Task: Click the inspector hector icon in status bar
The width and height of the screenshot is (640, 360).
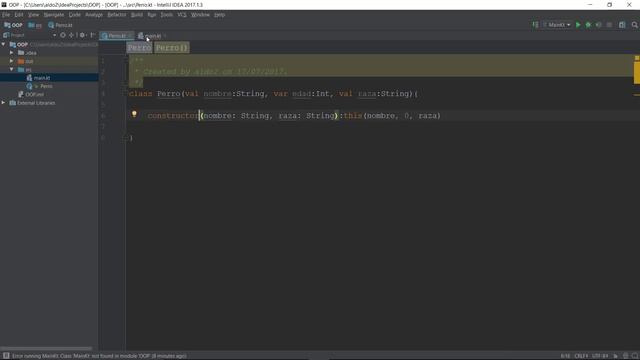Action: pos(626,356)
